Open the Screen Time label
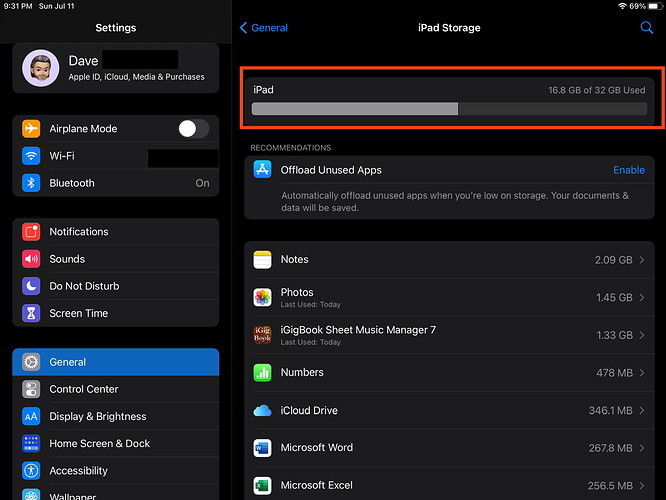 pyautogui.click(x=79, y=313)
